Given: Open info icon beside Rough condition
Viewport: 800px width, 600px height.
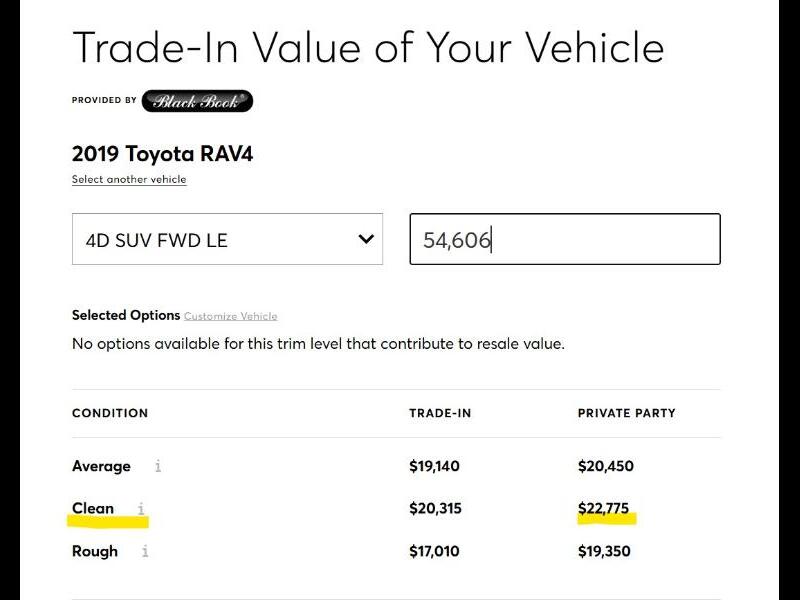Looking at the screenshot, I should (x=145, y=551).
